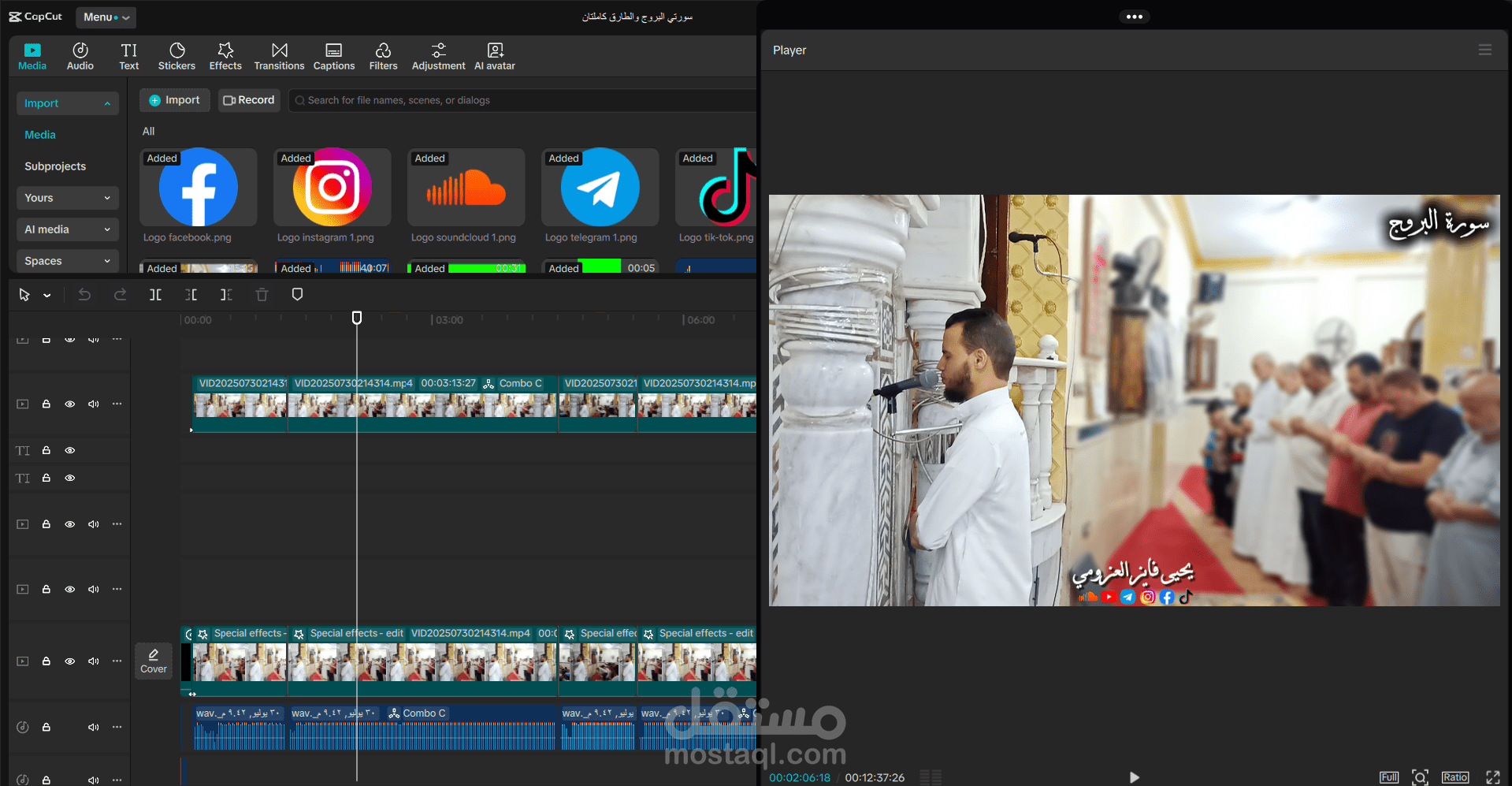Delete clip portion right of playhead
This screenshot has height=786, width=1512.
[x=227, y=295]
